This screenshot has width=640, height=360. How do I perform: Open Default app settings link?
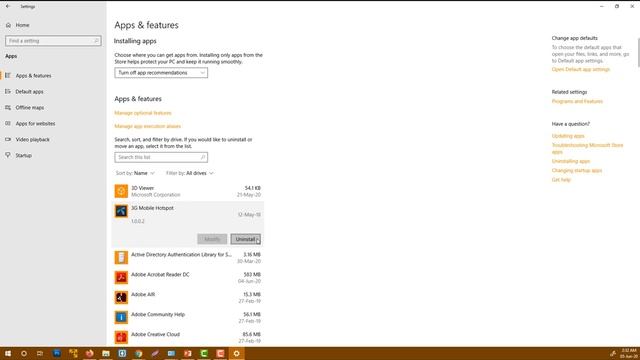coord(580,69)
